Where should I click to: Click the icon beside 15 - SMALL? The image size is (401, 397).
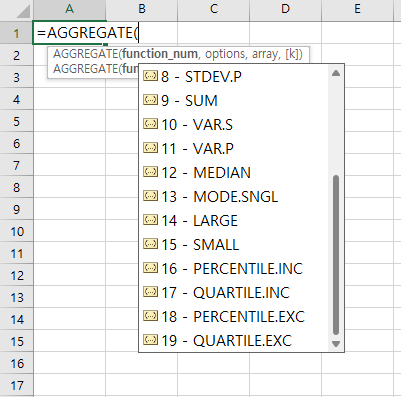click(x=150, y=244)
